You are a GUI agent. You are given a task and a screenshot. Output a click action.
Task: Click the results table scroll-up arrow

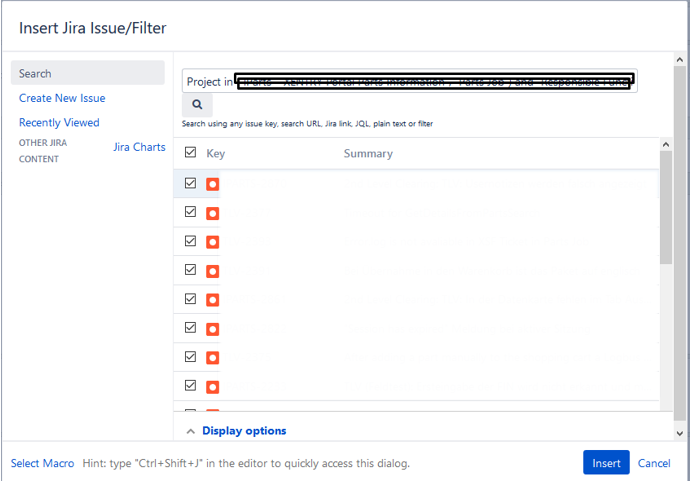(665, 144)
